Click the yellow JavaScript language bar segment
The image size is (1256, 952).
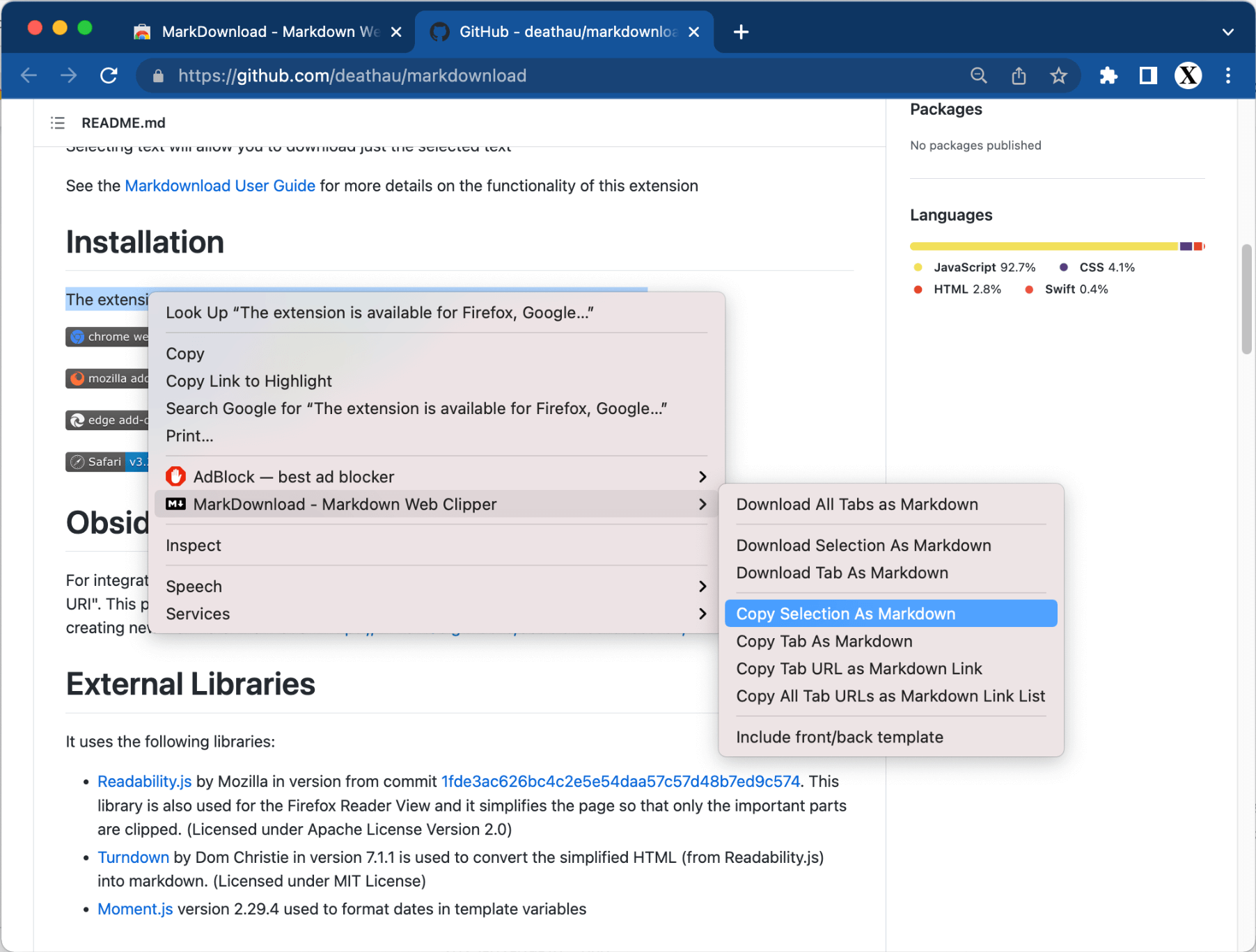pyautogui.click(x=1044, y=246)
